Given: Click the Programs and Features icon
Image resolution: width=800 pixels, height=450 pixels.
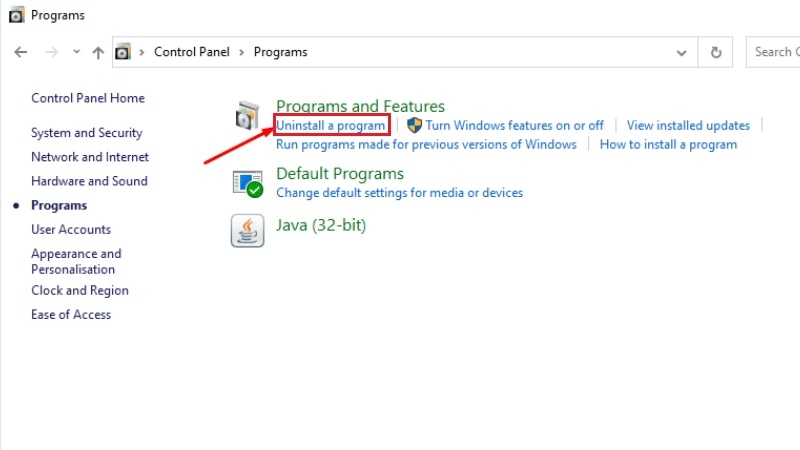Looking at the screenshot, I should point(247,116).
